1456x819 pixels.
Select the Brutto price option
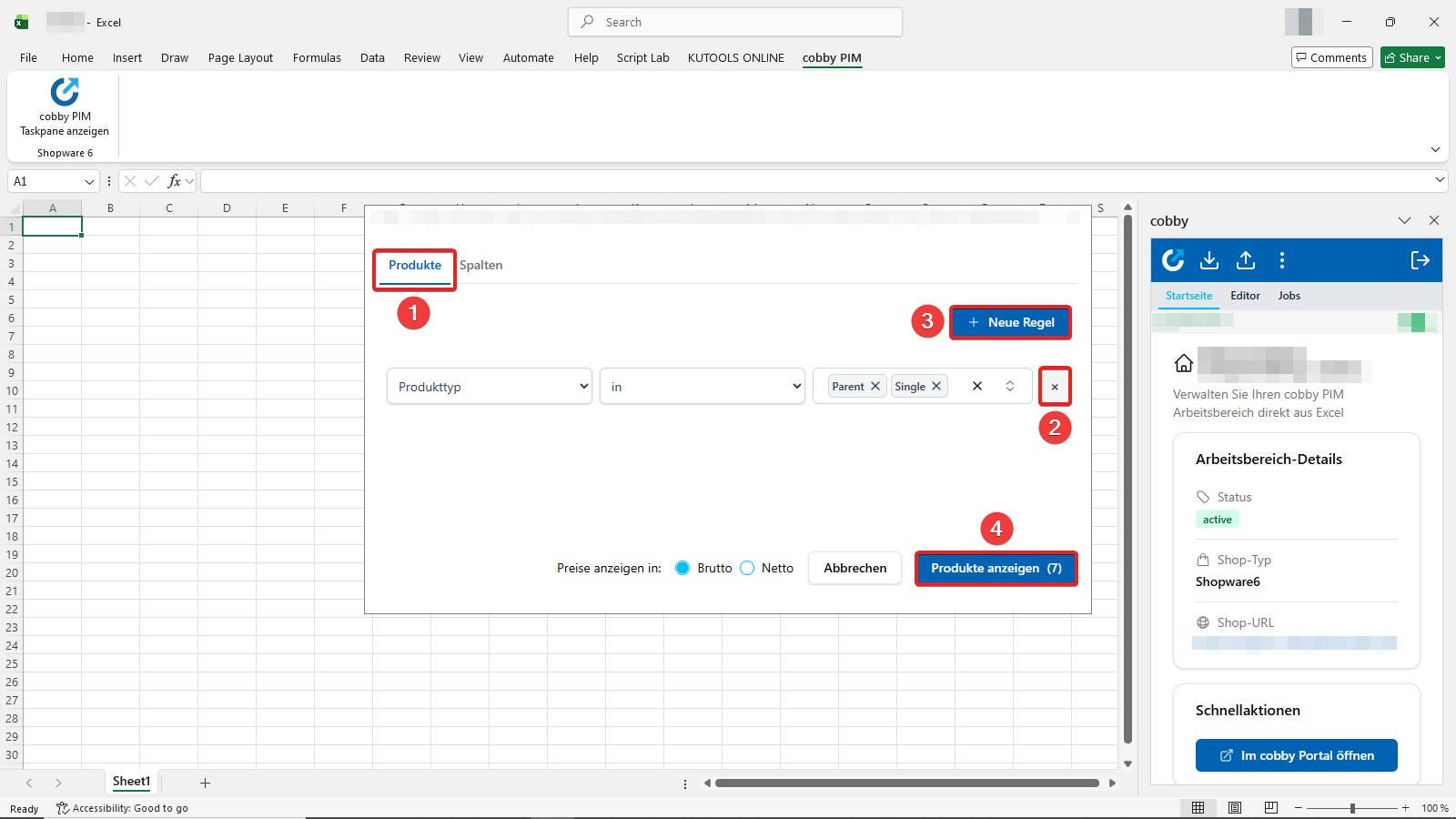tap(682, 568)
